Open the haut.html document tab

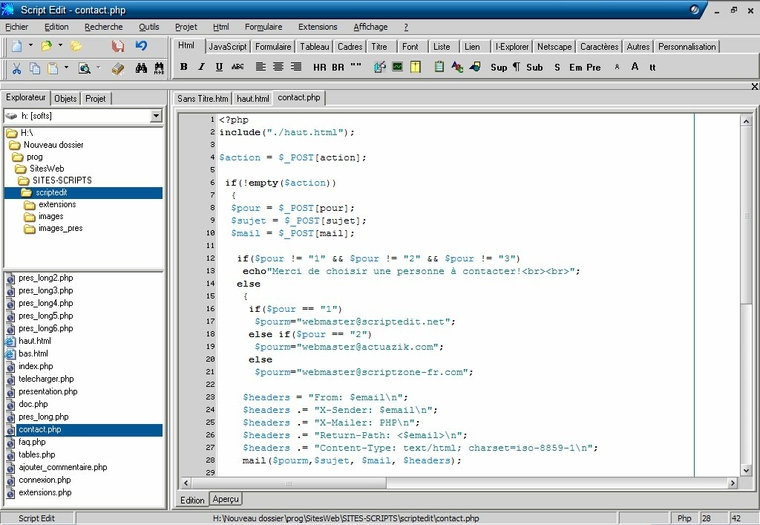(253, 98)
